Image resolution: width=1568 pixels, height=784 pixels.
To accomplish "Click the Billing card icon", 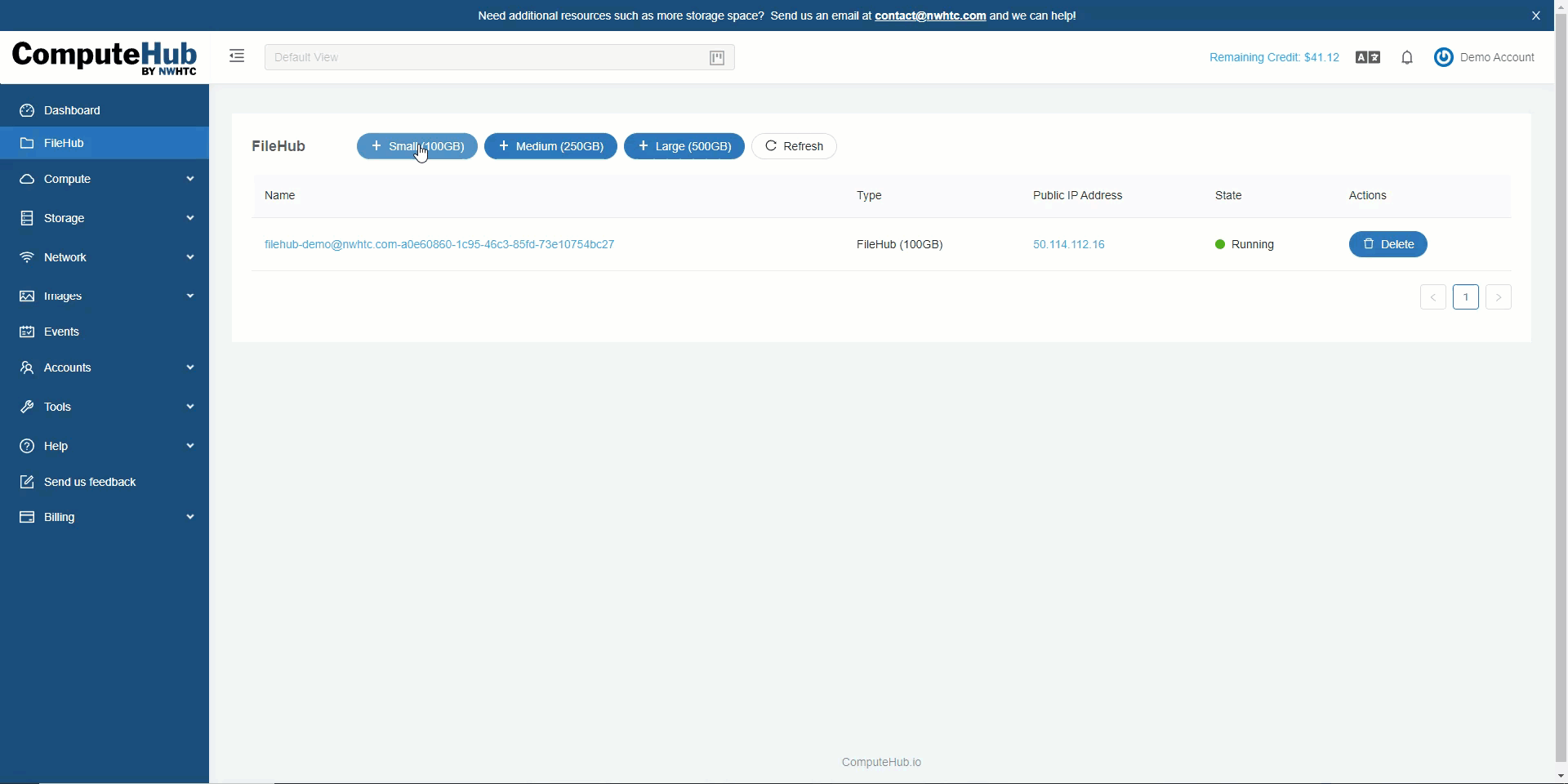I will 27,517.
